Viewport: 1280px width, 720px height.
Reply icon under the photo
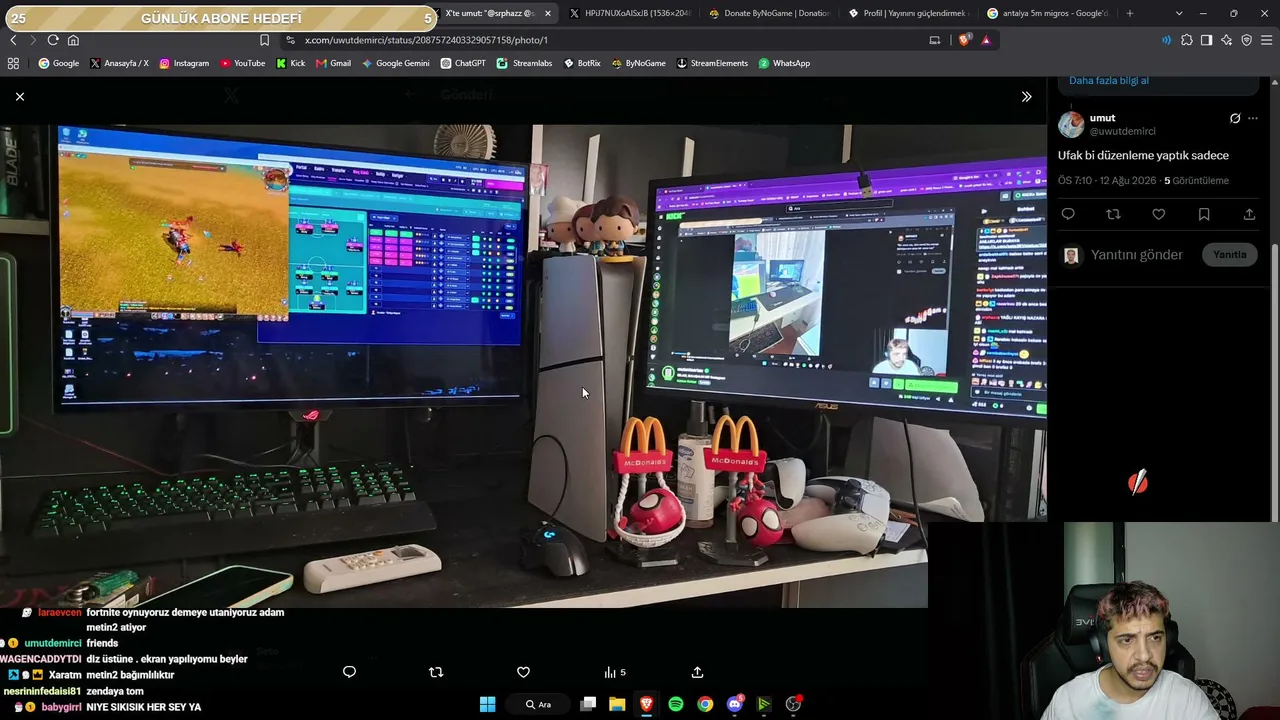coord(349,672)
